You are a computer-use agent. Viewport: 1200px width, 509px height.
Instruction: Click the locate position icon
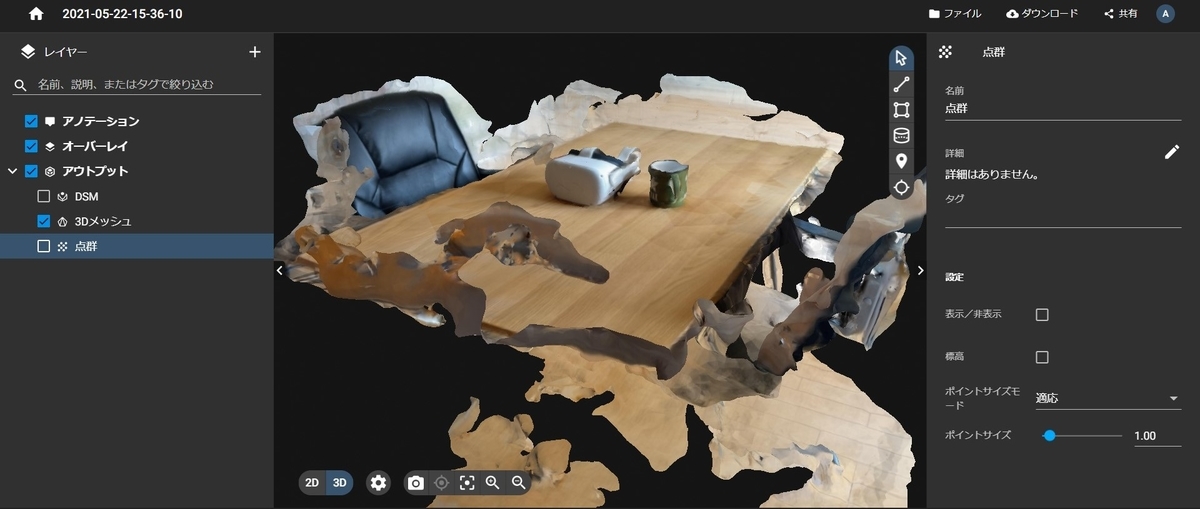441,483
